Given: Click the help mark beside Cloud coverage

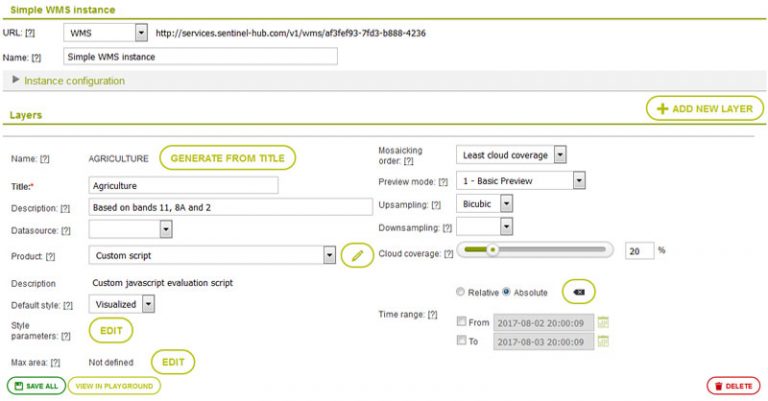Looking at the screenshot, I should 448,254.
